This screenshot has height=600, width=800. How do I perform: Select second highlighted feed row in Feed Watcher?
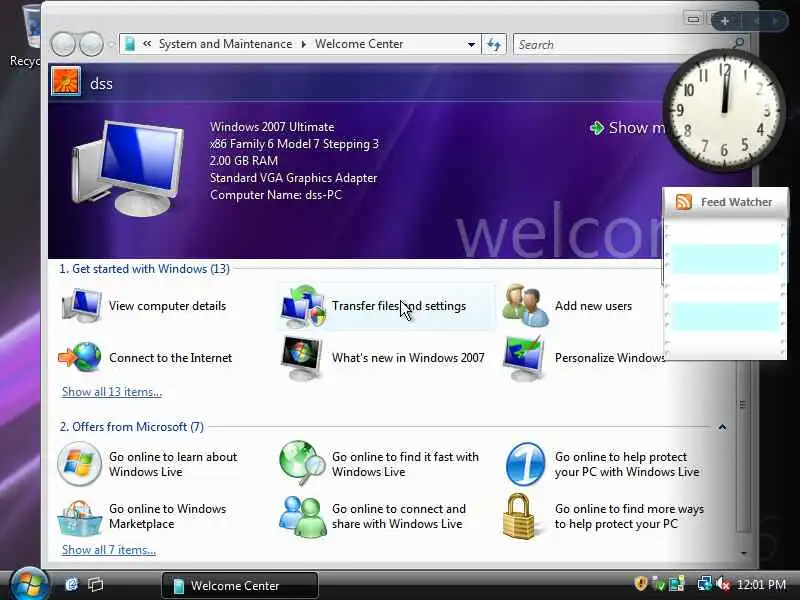point(724,316)
